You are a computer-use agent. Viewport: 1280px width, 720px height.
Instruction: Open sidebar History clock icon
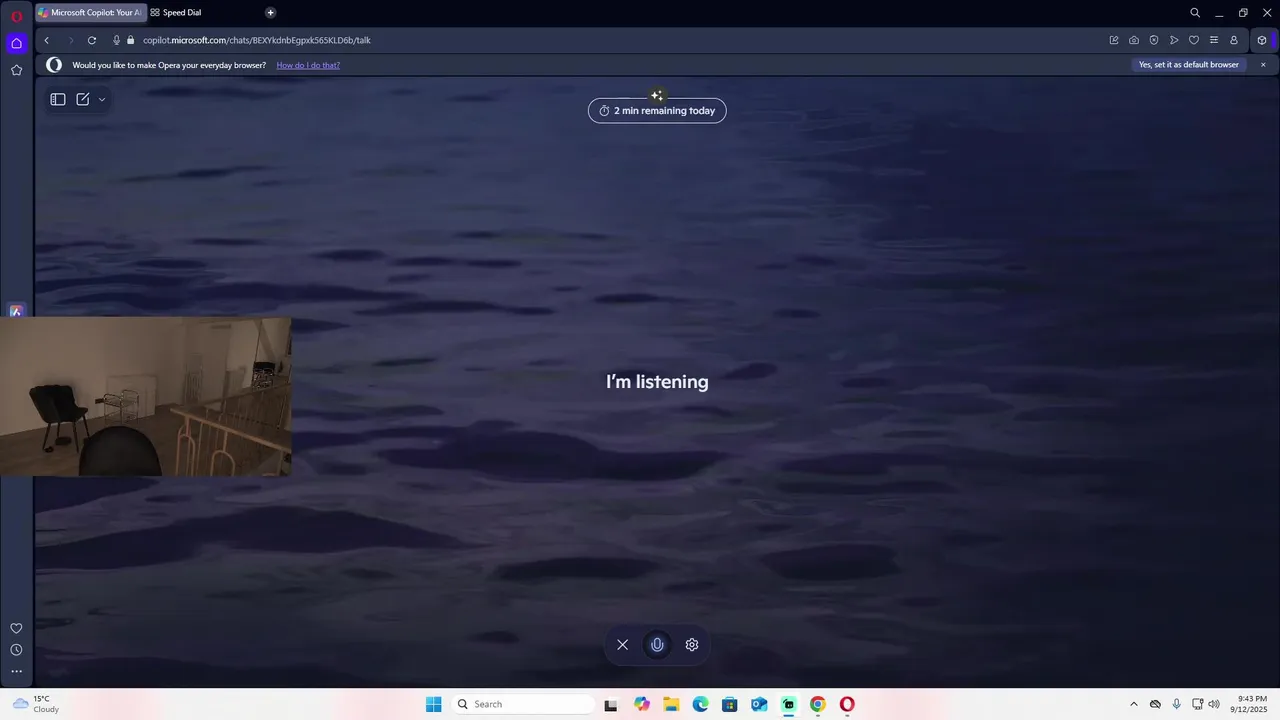click(16, 650)
